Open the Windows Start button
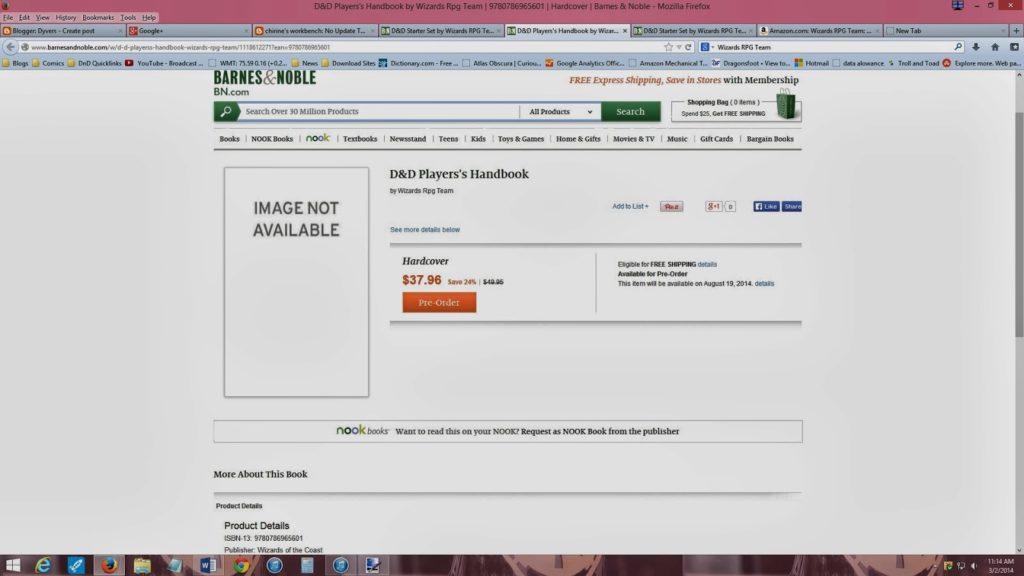1024x576 pixels. point(12,565)
